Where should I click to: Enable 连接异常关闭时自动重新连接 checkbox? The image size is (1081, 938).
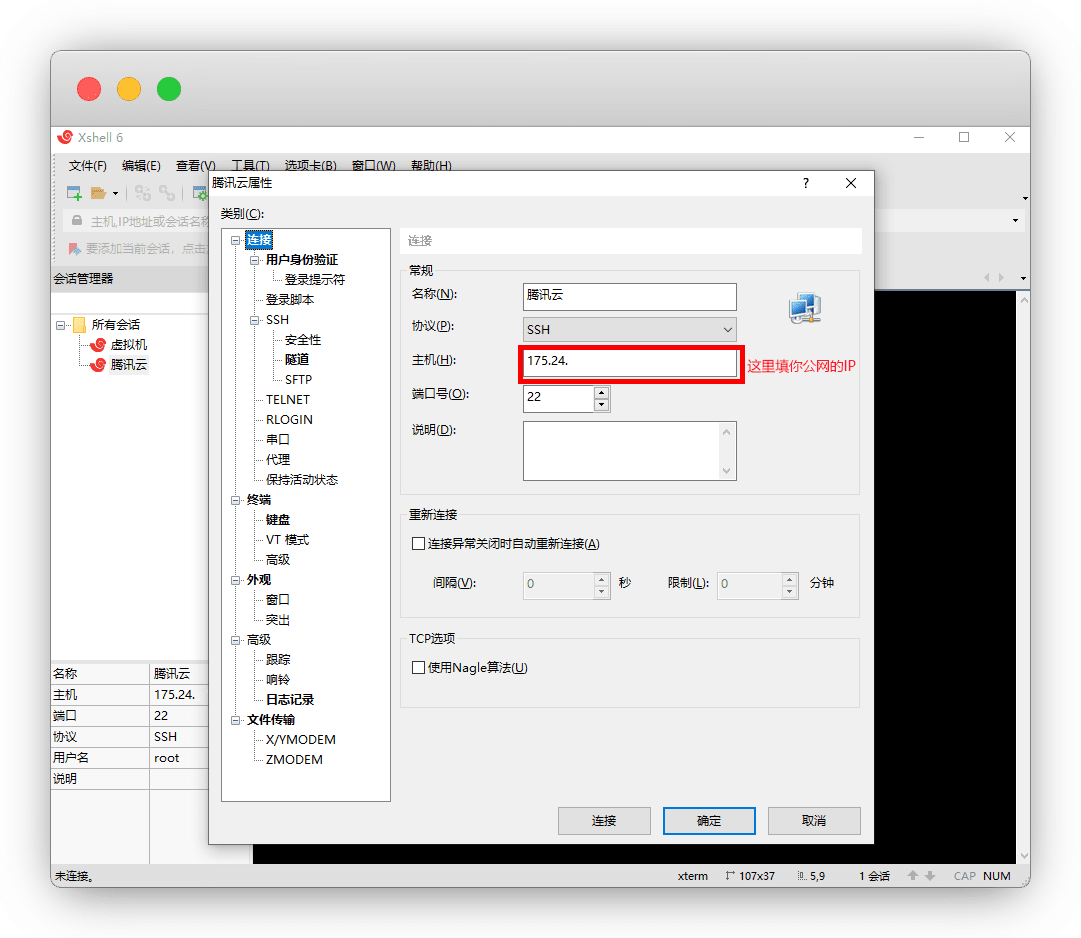[x=419, y=544]
